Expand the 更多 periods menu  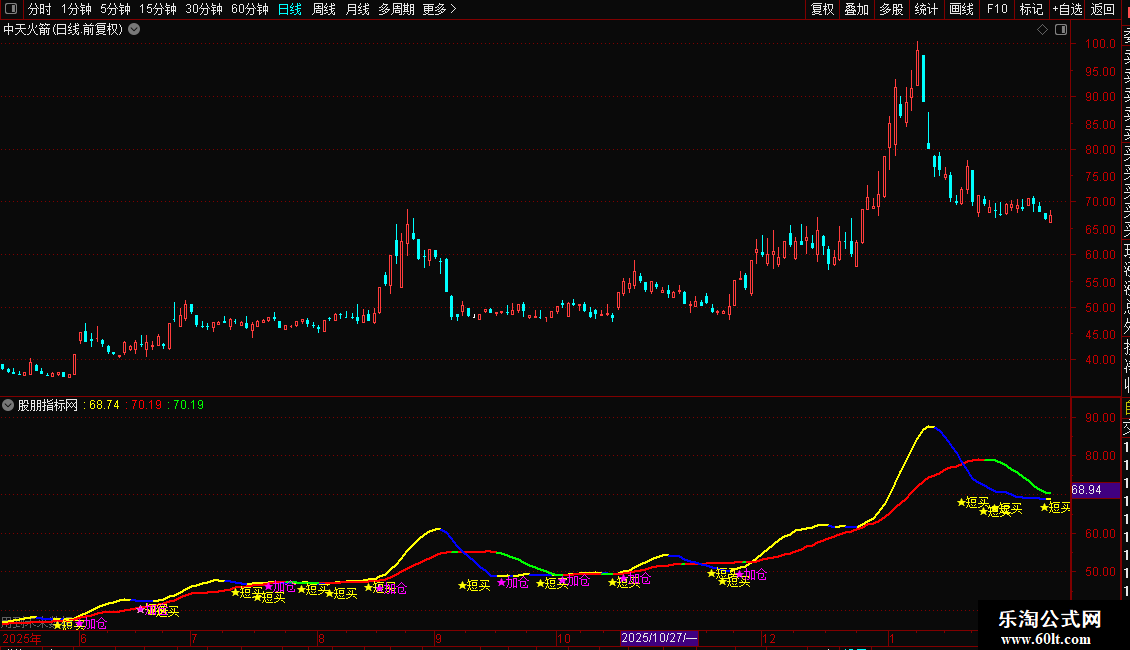coord(439,9)
